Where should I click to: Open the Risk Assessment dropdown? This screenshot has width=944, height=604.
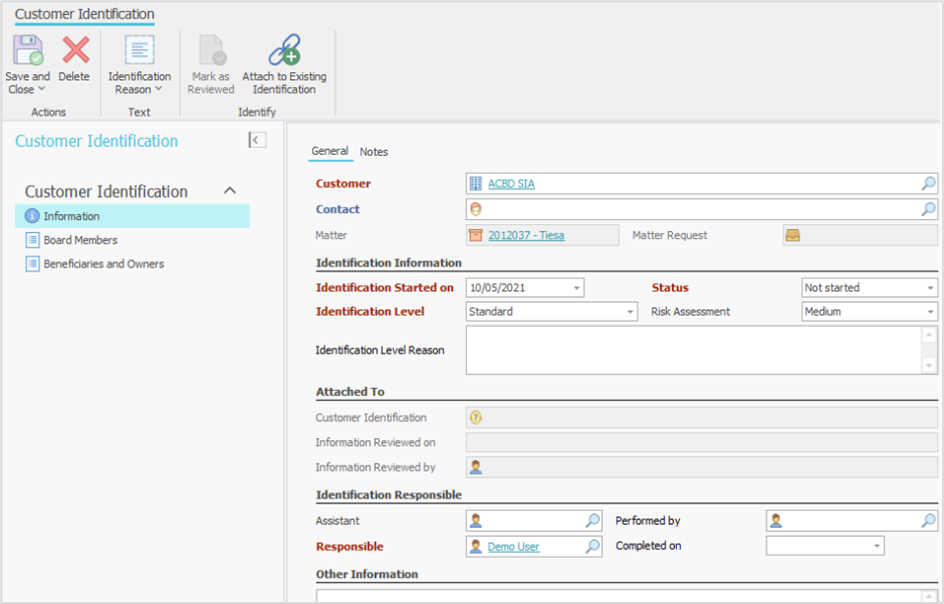click(930, 312)
